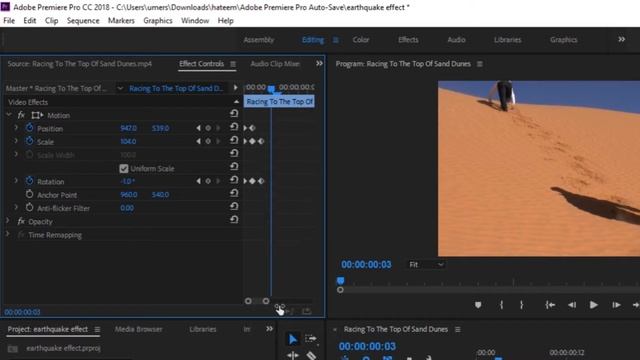Select the Selection tool arrow

coord(293,339)
